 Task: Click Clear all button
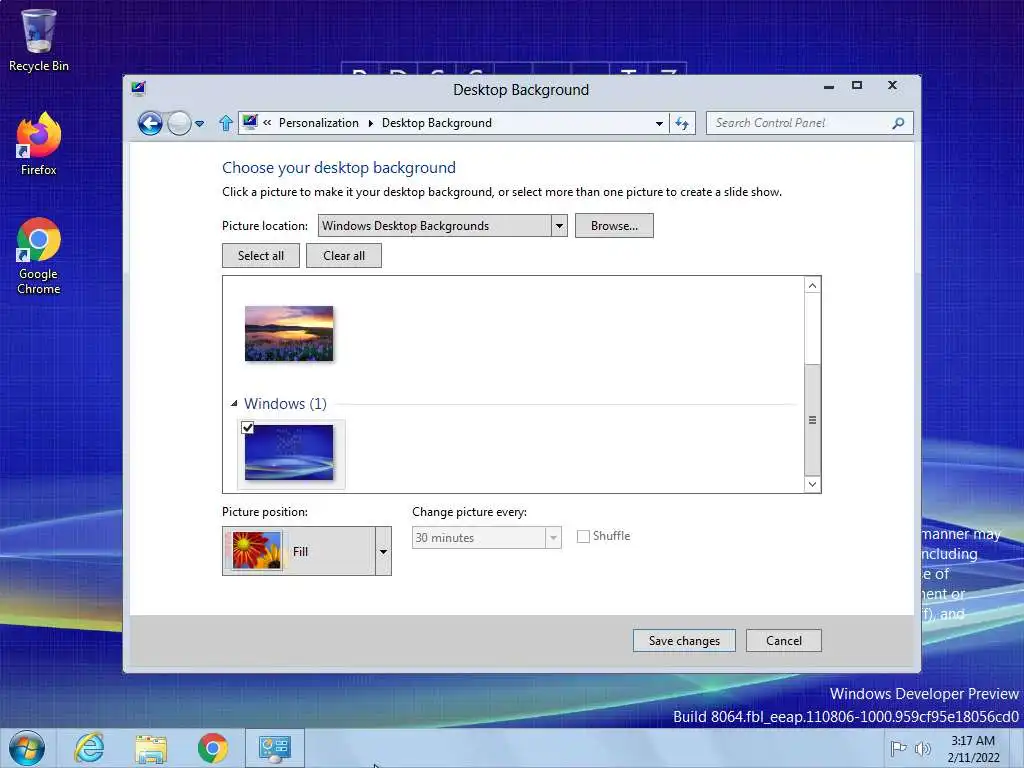(x=344, y=256)
